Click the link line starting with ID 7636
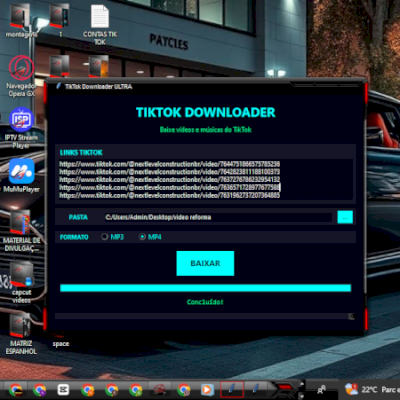This screenshot has width=400, height=400. (170, 188)
